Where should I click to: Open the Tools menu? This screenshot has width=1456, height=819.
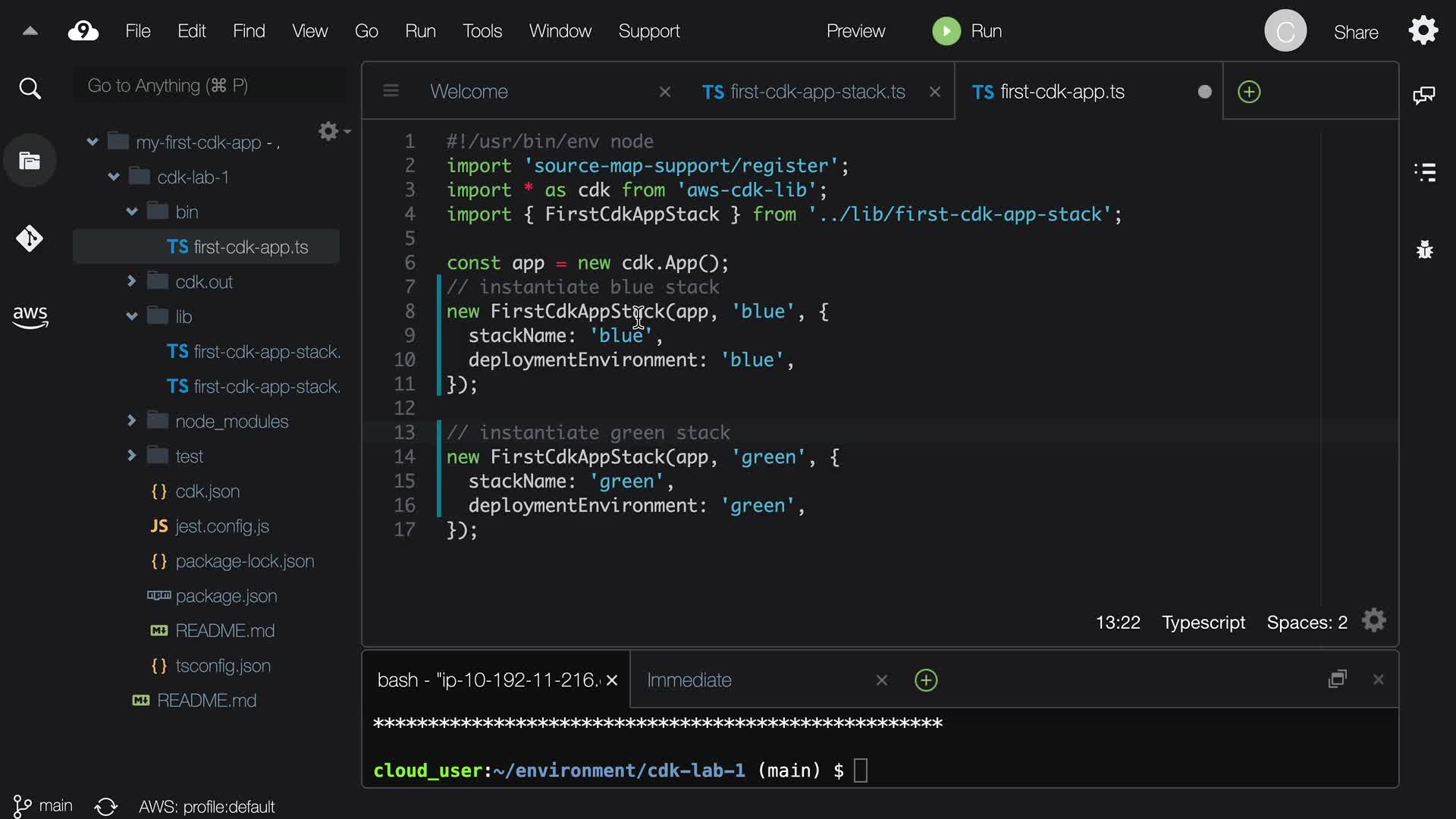point(482,31)
